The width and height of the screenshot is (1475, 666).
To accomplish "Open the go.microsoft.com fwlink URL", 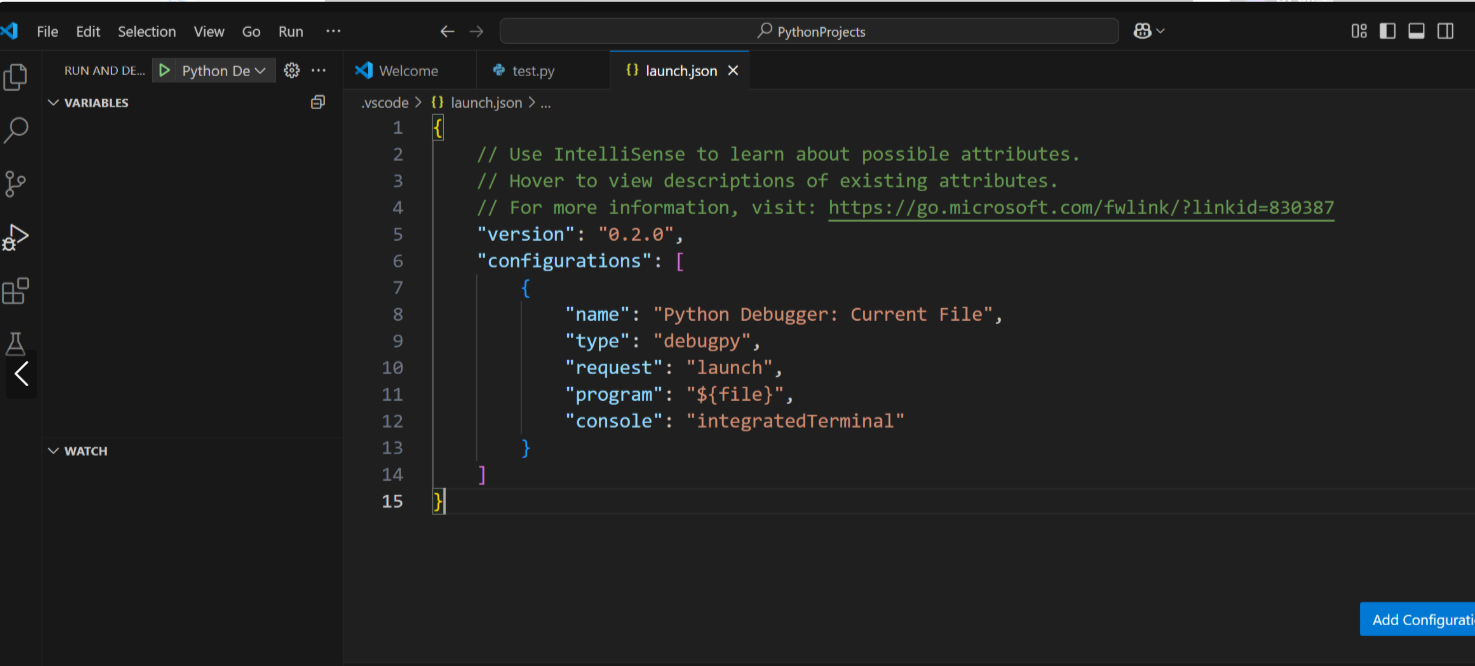I will (x=1081, y=208).
